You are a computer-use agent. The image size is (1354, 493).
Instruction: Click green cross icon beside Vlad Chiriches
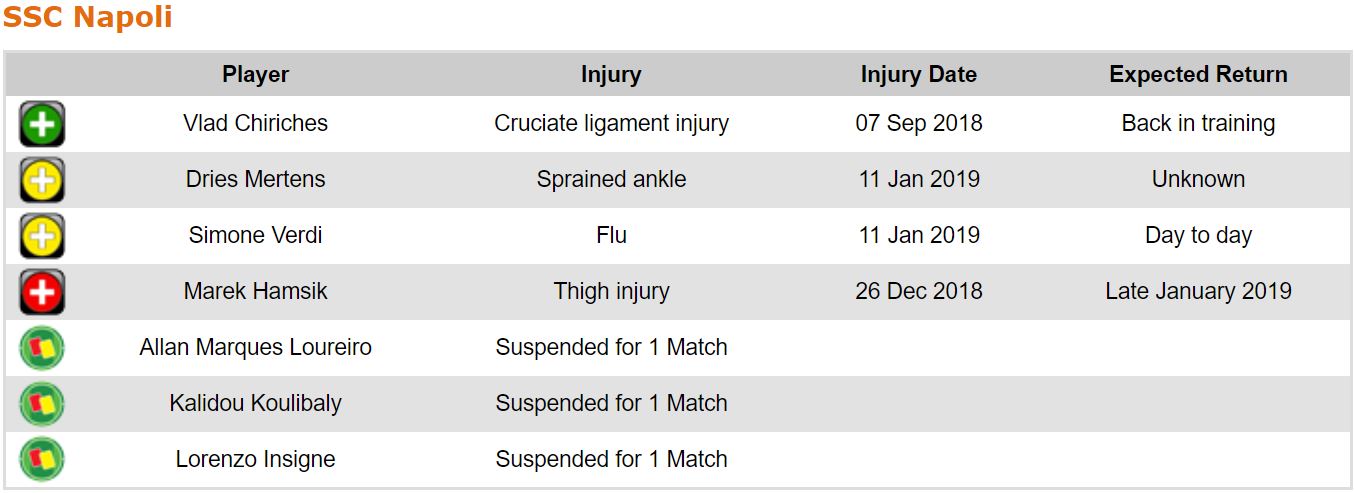pyautogui.click(x=42, y=125)
